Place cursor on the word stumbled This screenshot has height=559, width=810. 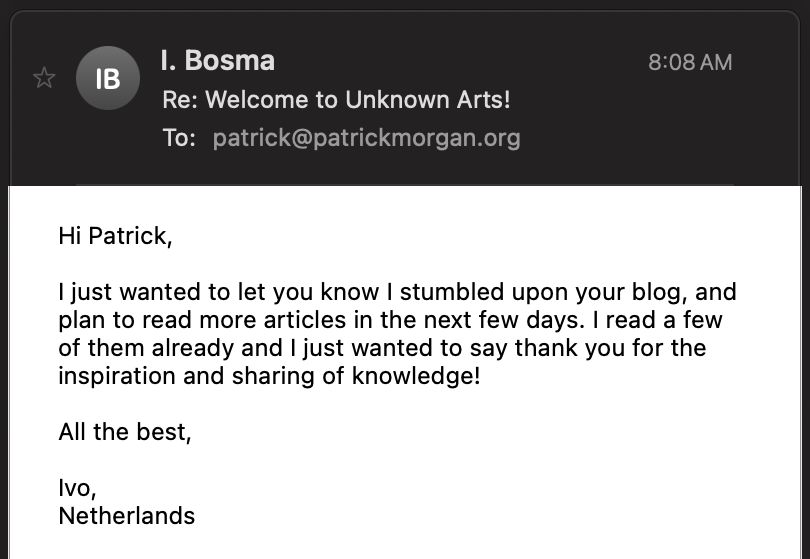[x=452, y=292]
